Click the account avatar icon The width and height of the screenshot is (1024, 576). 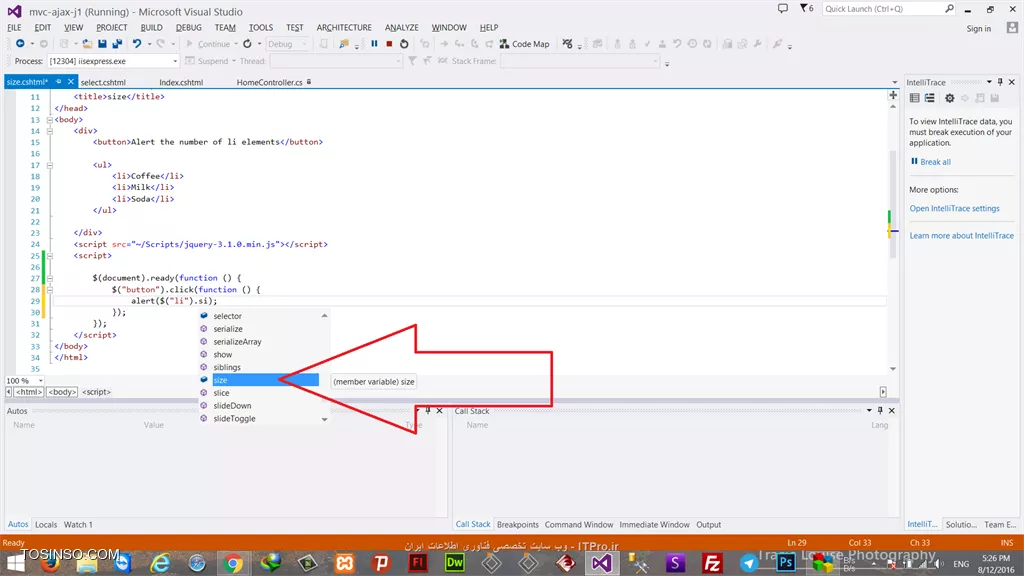pos(1012,28)
